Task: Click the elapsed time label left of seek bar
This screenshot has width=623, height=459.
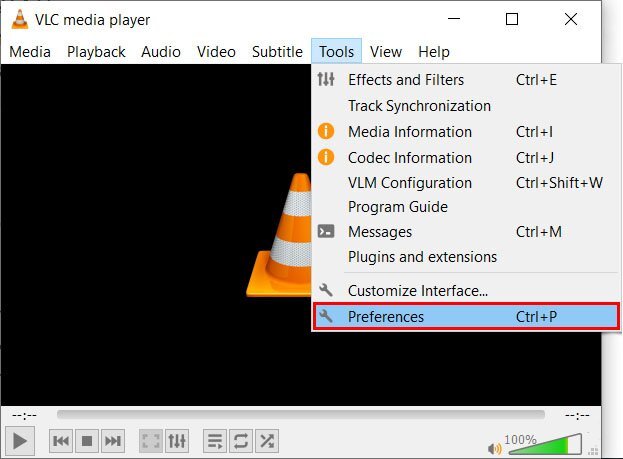Action: click(x=24, y=416)
